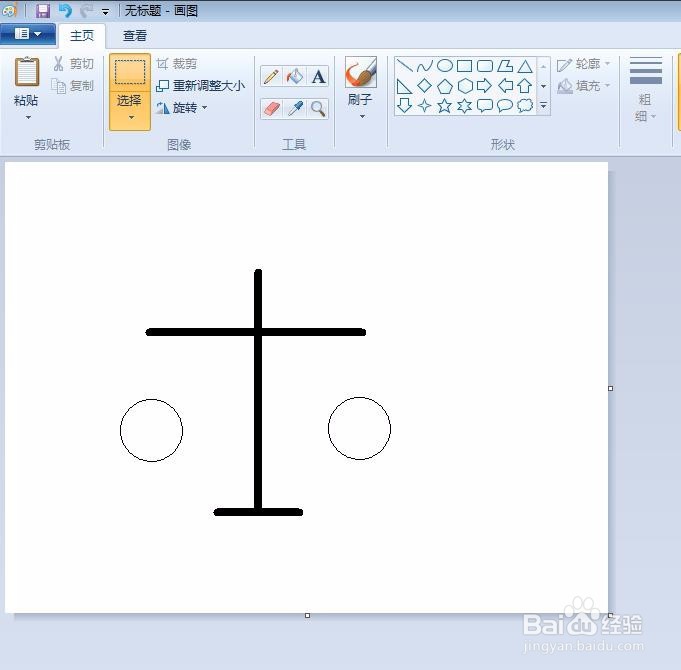This screenshot has width=681, height=670.
Task: Choose the Right arrow shape
Action: [484, 86]
